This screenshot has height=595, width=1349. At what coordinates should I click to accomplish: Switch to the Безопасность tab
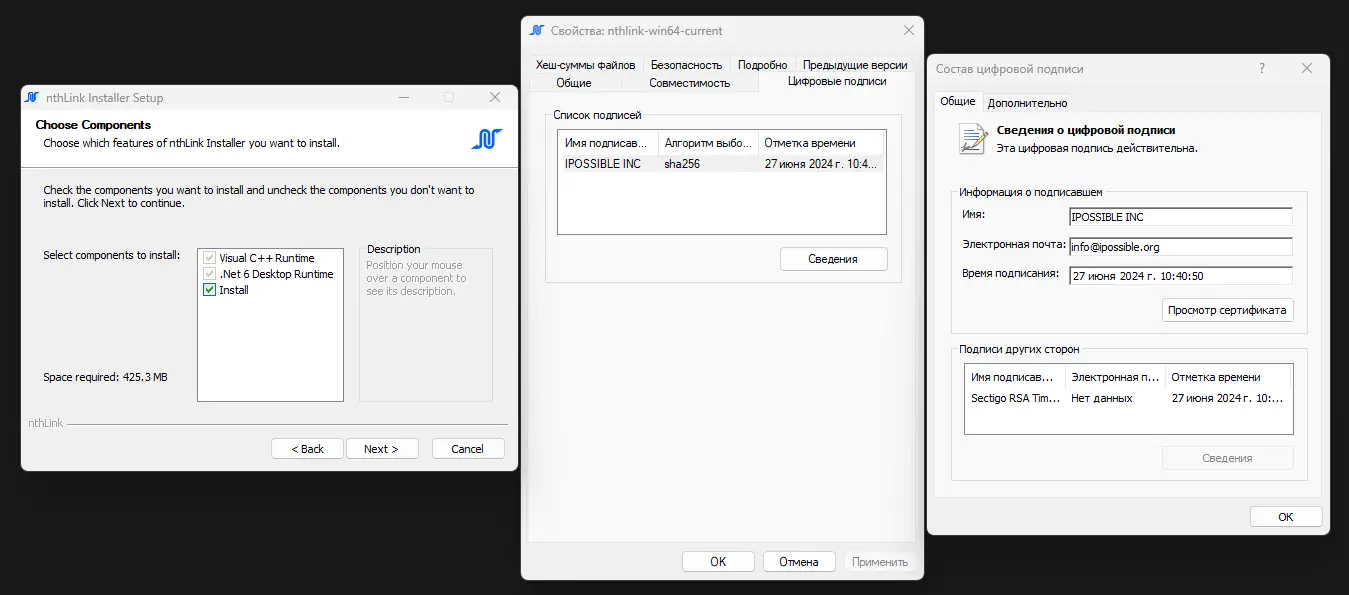[686, 65]
